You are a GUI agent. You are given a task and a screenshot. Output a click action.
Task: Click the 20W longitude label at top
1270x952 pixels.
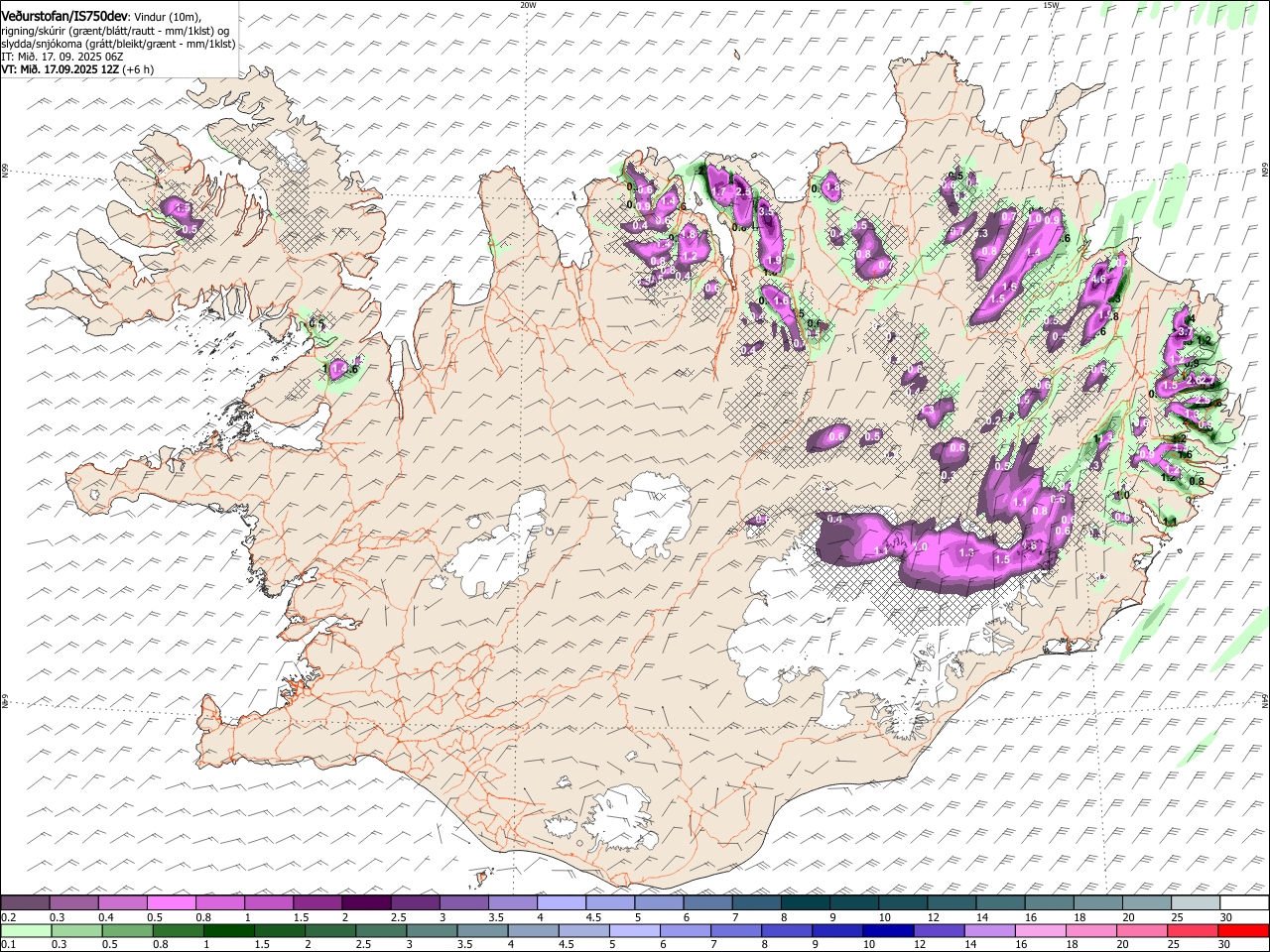[528, 5]
